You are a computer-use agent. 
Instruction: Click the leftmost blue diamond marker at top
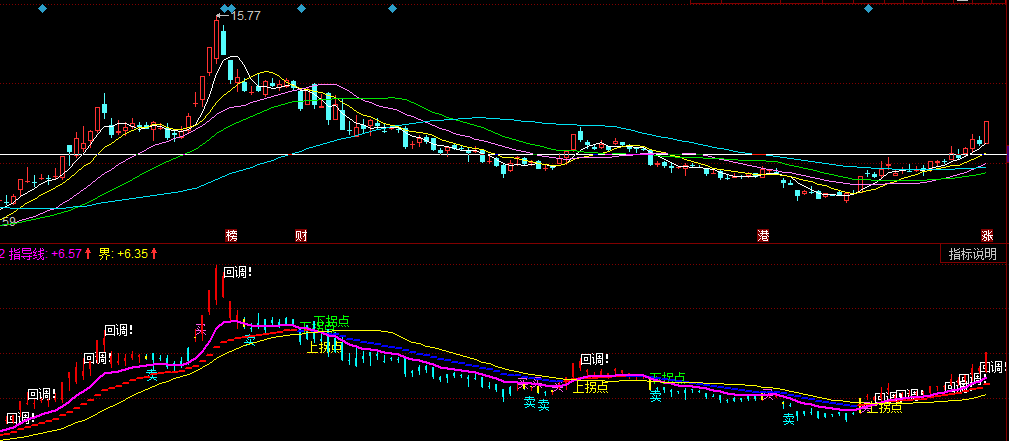click(x=41, y=8)
